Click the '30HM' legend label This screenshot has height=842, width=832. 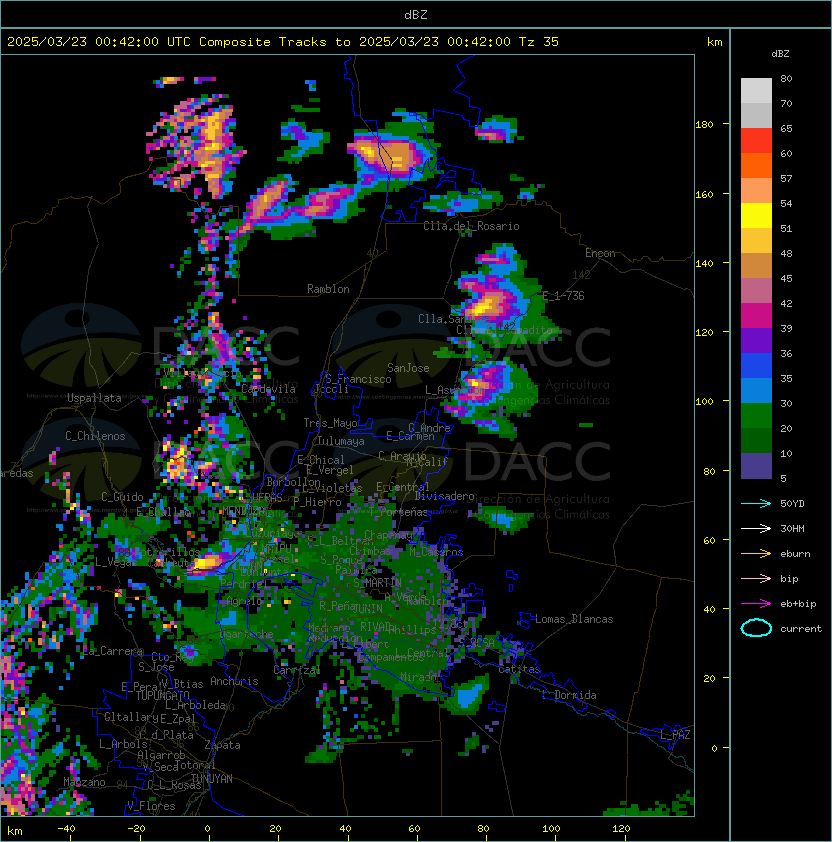point(792,528)
